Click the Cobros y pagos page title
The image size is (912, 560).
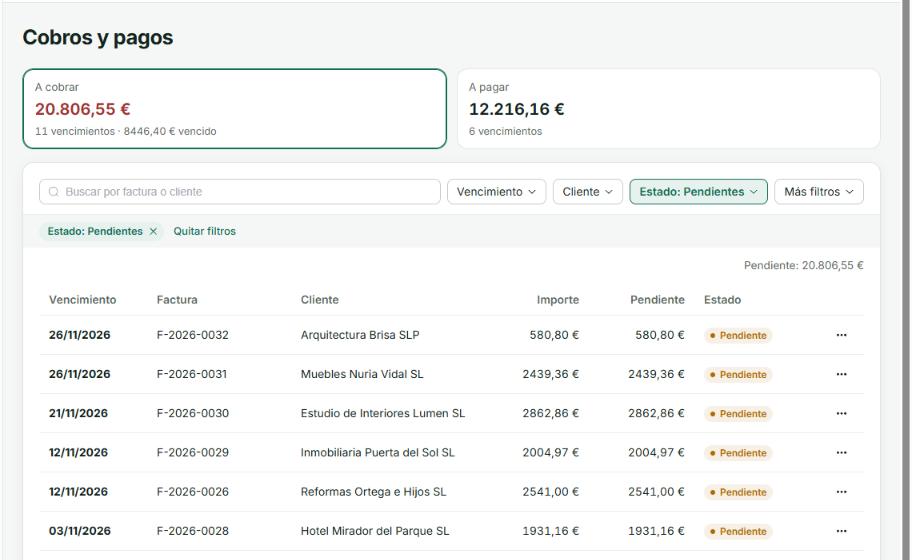tap(98, 37)
